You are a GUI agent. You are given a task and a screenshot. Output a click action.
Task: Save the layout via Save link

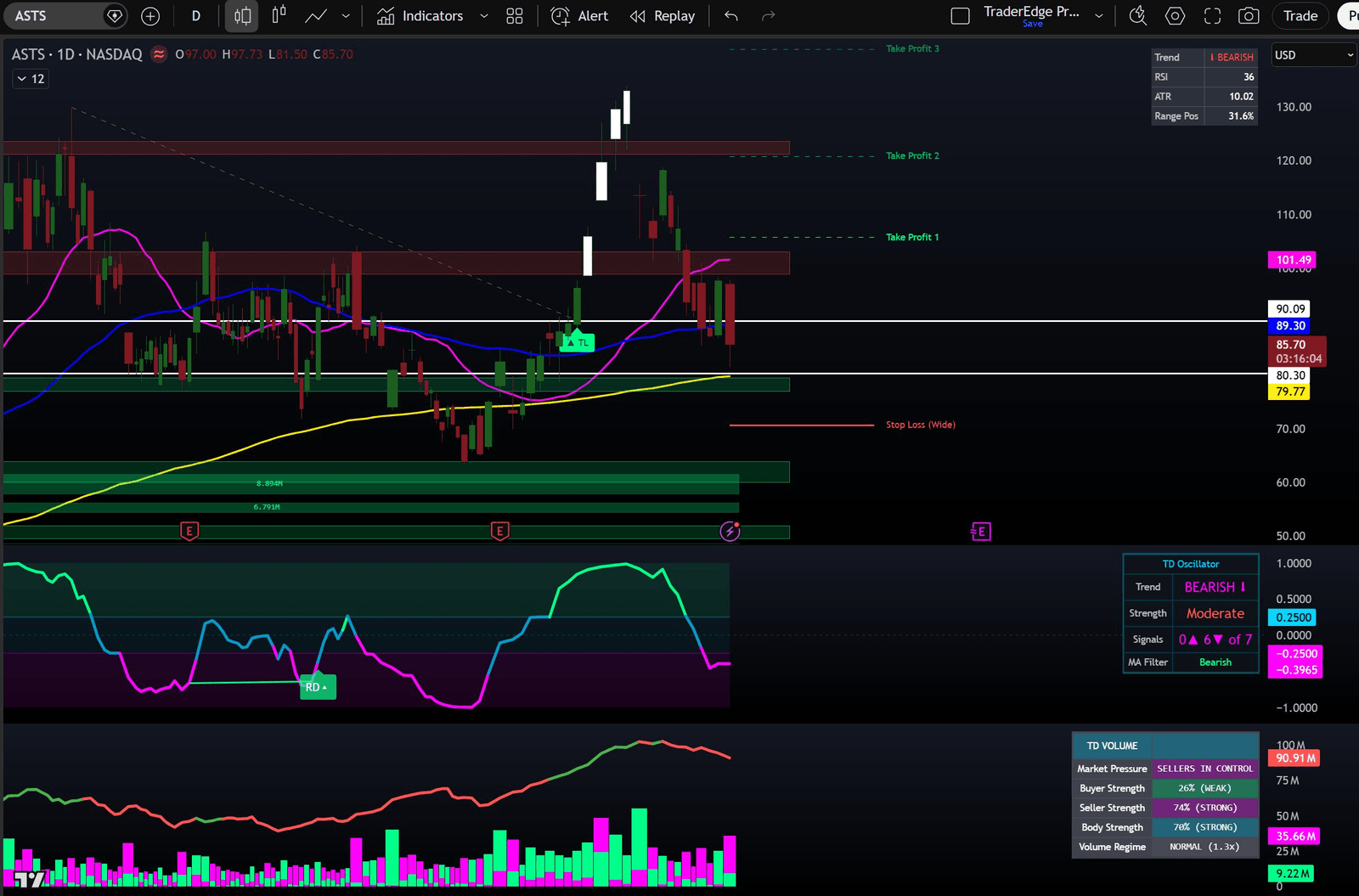[x=1033, y=24]
